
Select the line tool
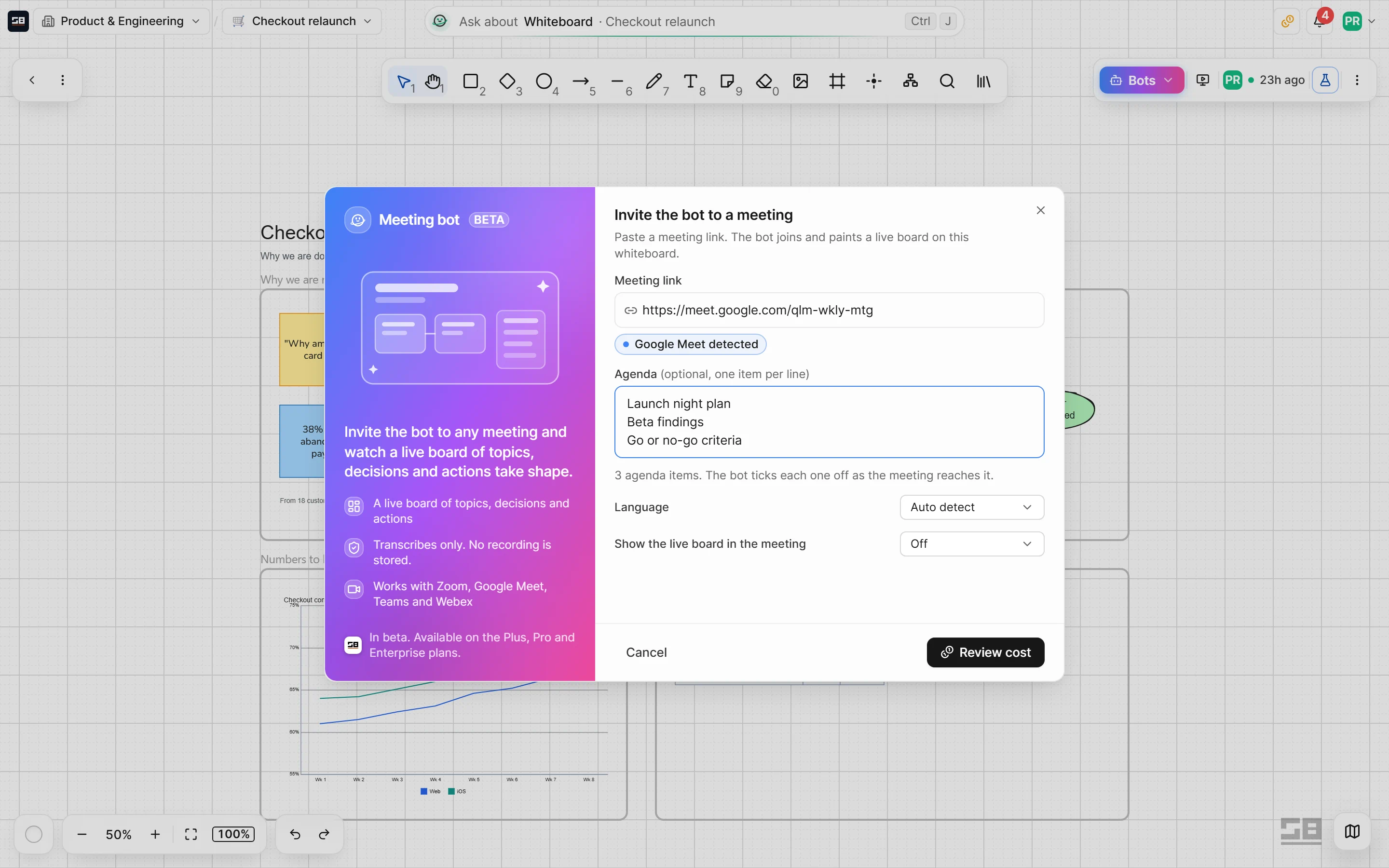[x=618, y=81]
